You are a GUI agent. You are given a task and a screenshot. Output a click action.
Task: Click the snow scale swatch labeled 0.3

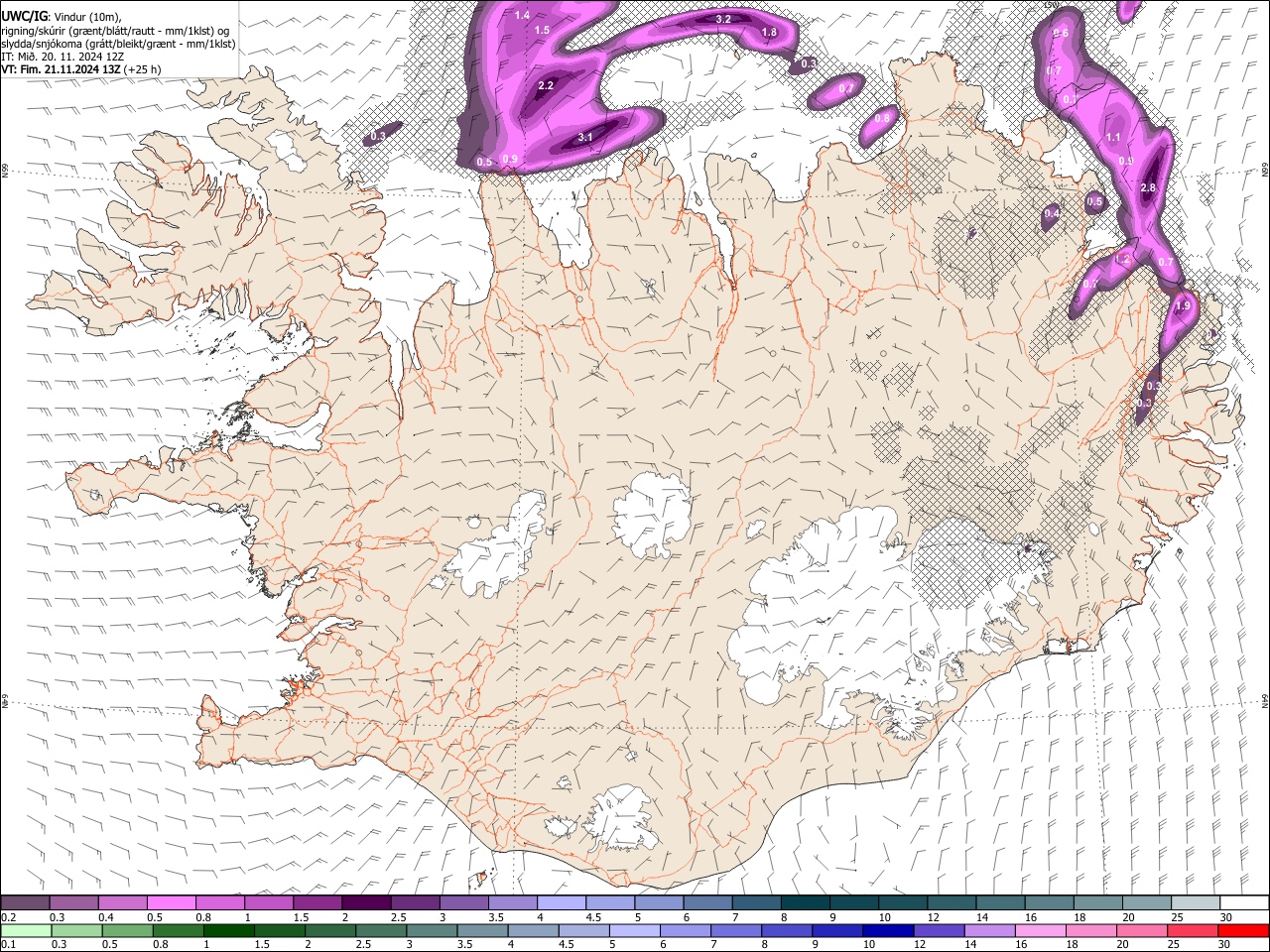(x=73, y=902)
